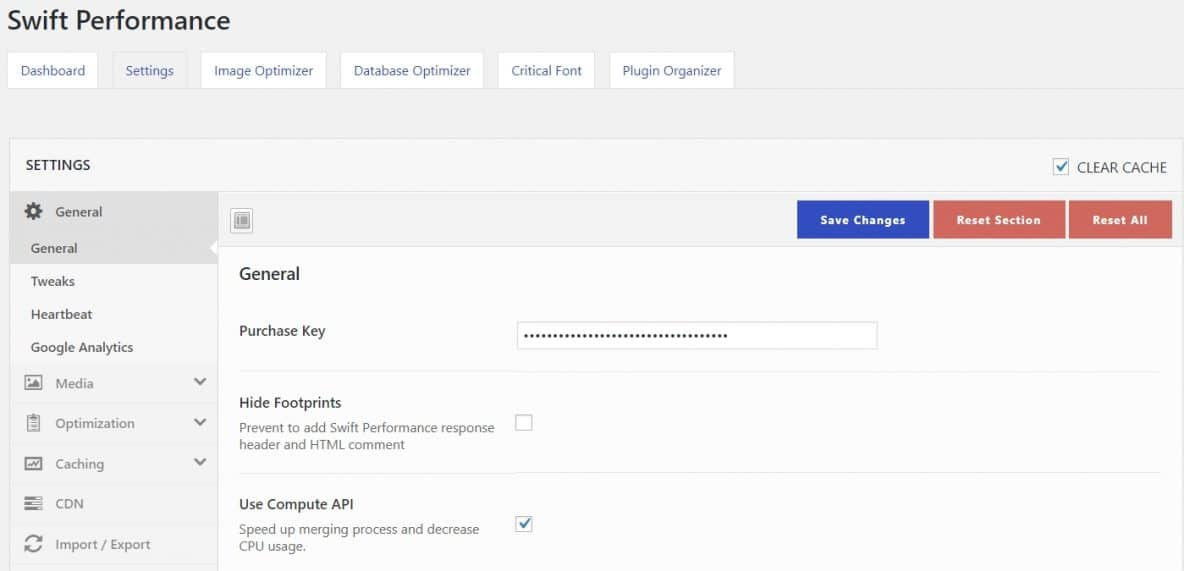Image resolution: width=1184 pixels, height=571 pixels.
Task: Click the Media sidebar label
Action: pos(75,384)
